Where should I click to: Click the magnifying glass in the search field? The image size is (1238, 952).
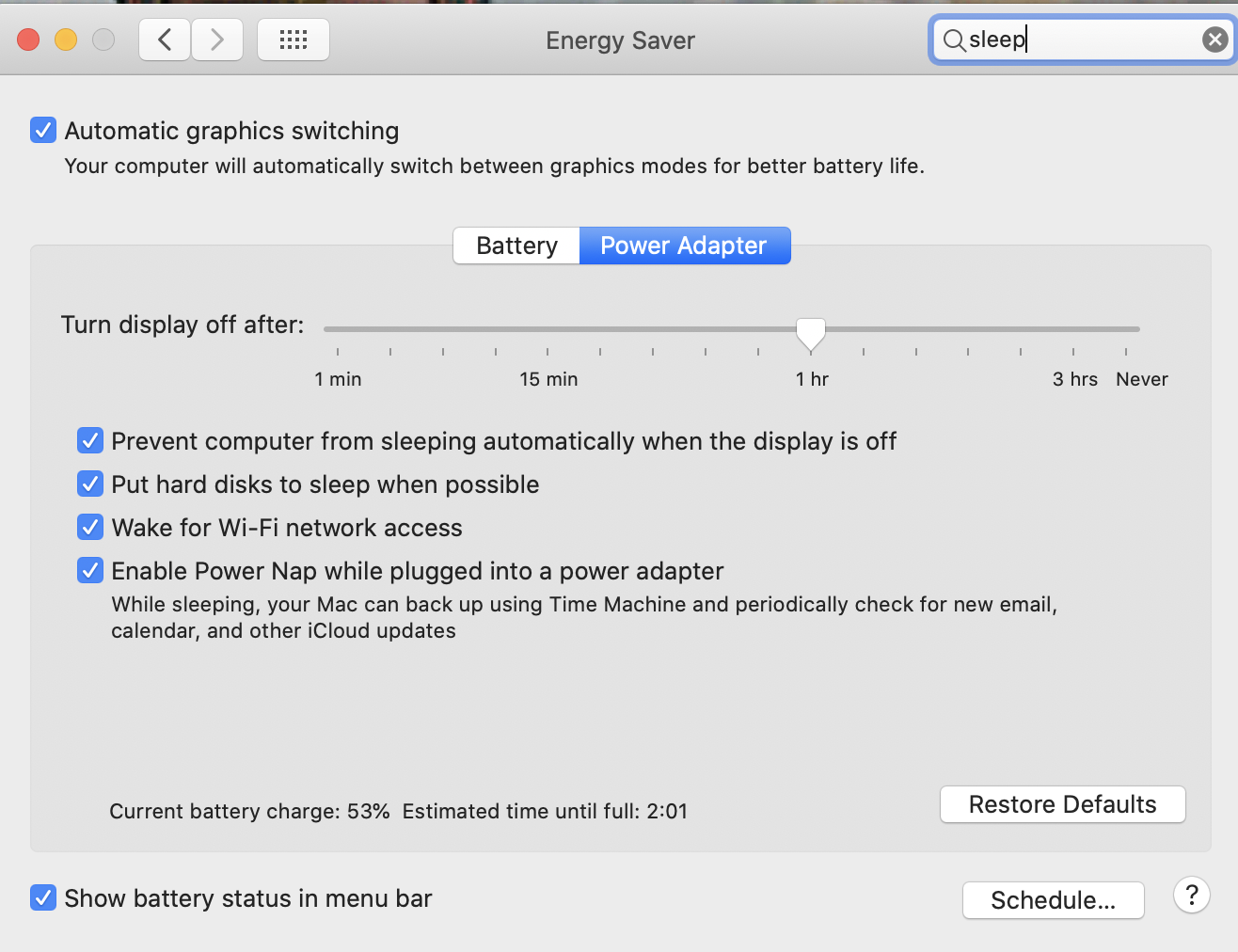click(x=954, y=40)
